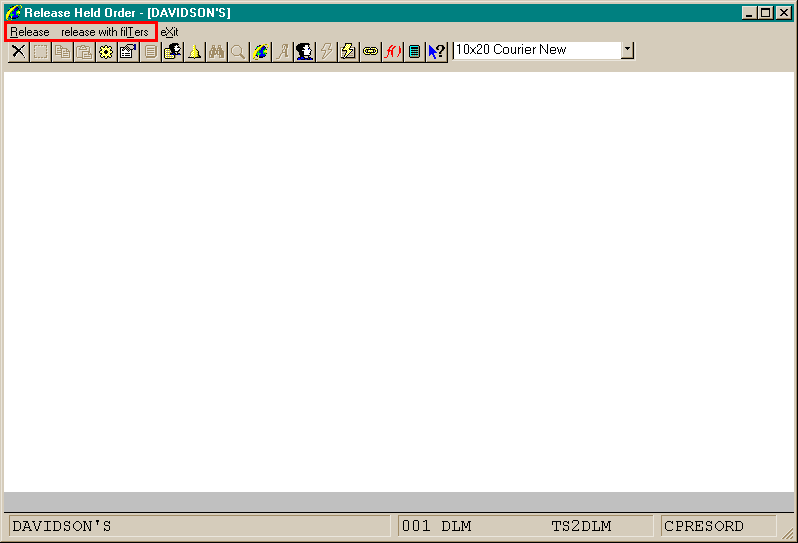Click the greyed document page icon
The width and height of the screenshot is (798, 543).
(x=150, y=51)
